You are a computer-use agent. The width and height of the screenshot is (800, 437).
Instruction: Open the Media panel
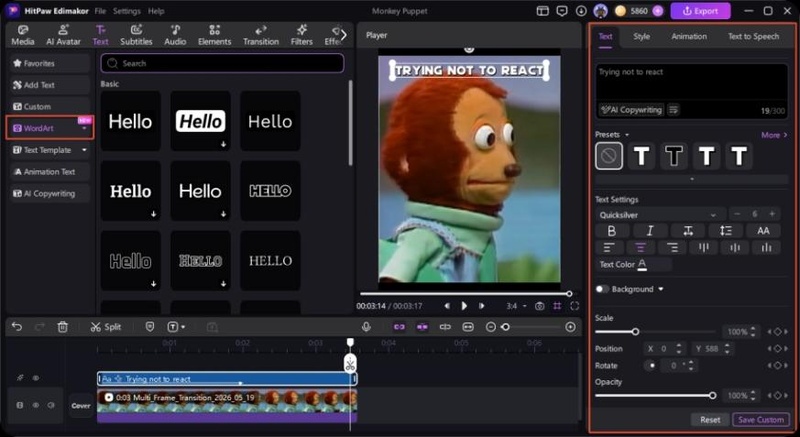[x=23, y=35]
